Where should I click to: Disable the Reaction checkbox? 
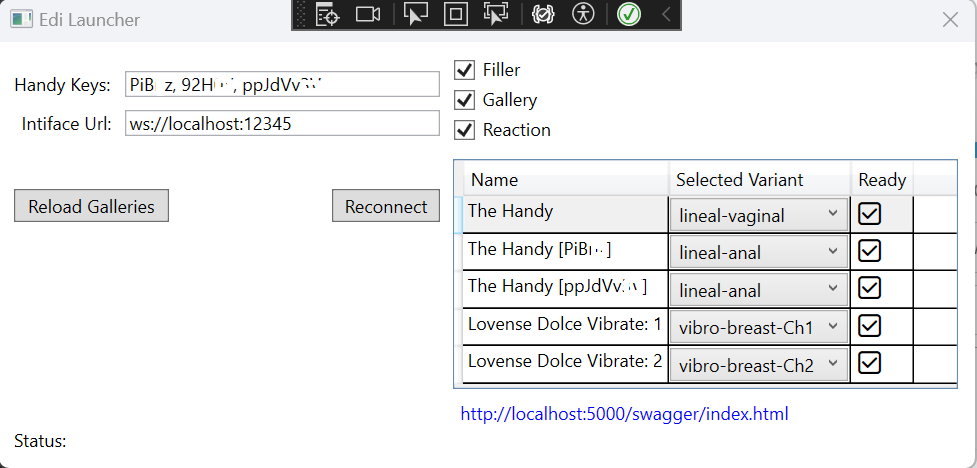click(x=464, y=130)
